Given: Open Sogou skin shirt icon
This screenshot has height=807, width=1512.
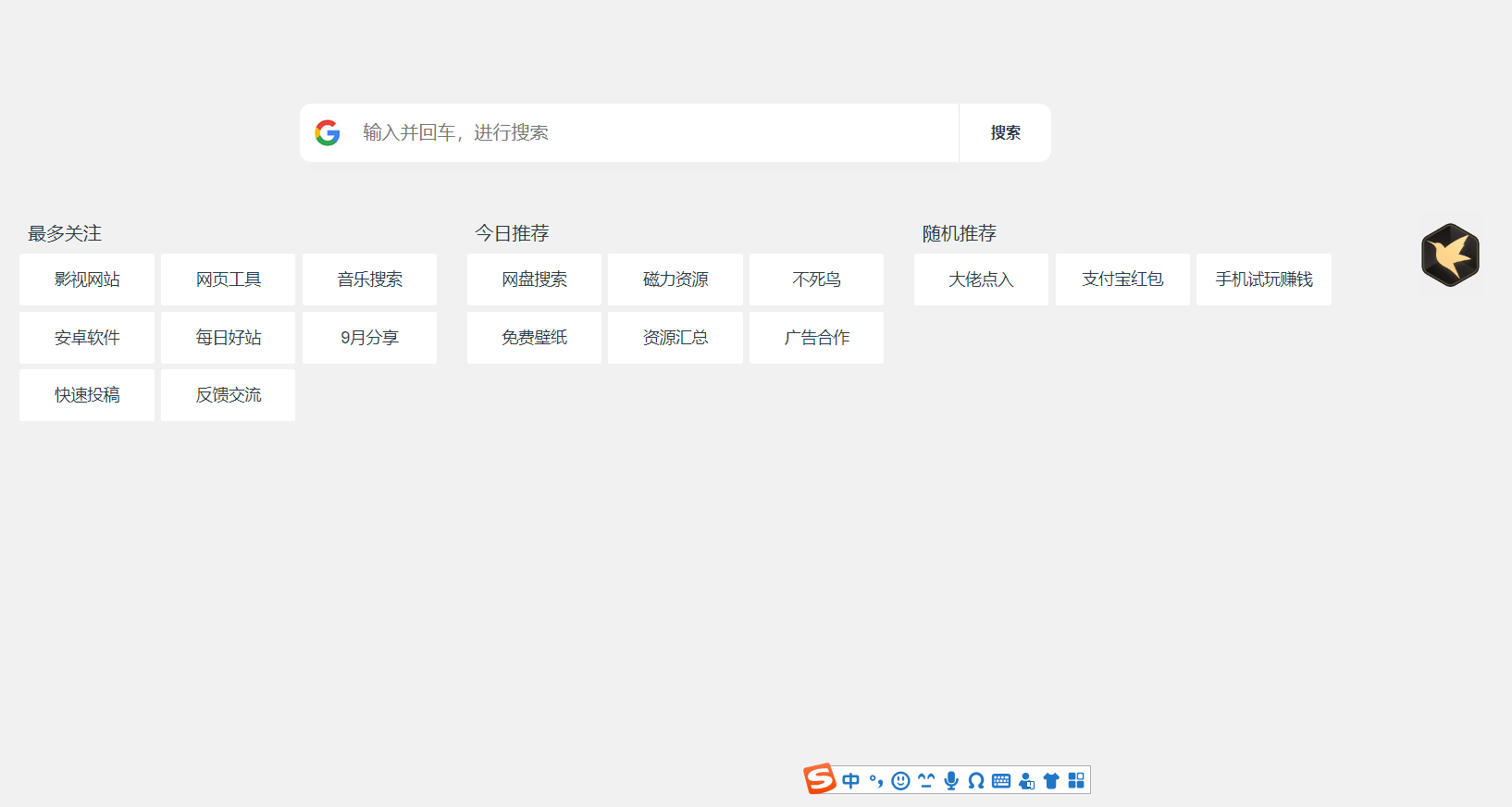Looking at the screenshot, I should click(1051, 781).
